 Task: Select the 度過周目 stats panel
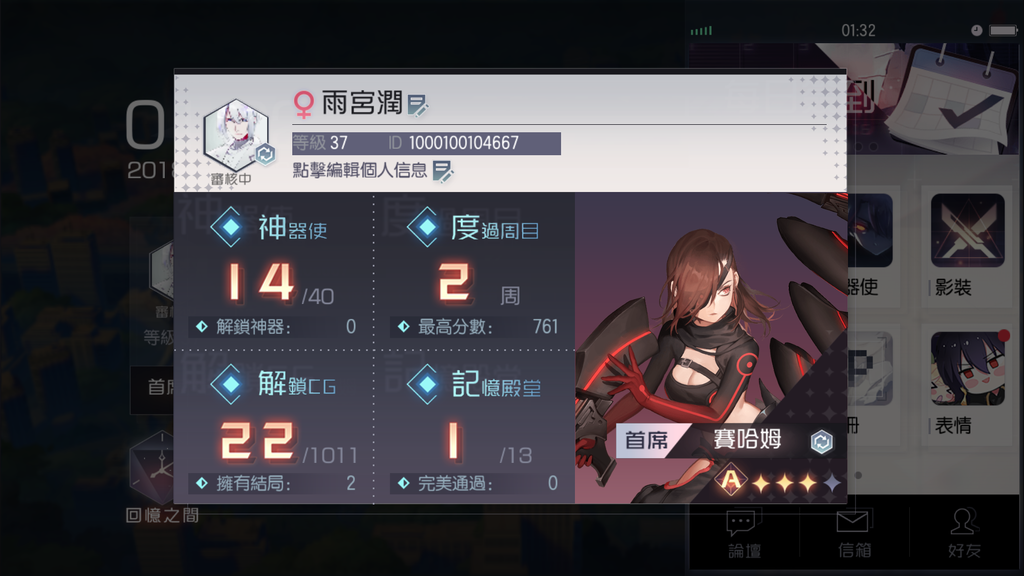coord(475,271)
